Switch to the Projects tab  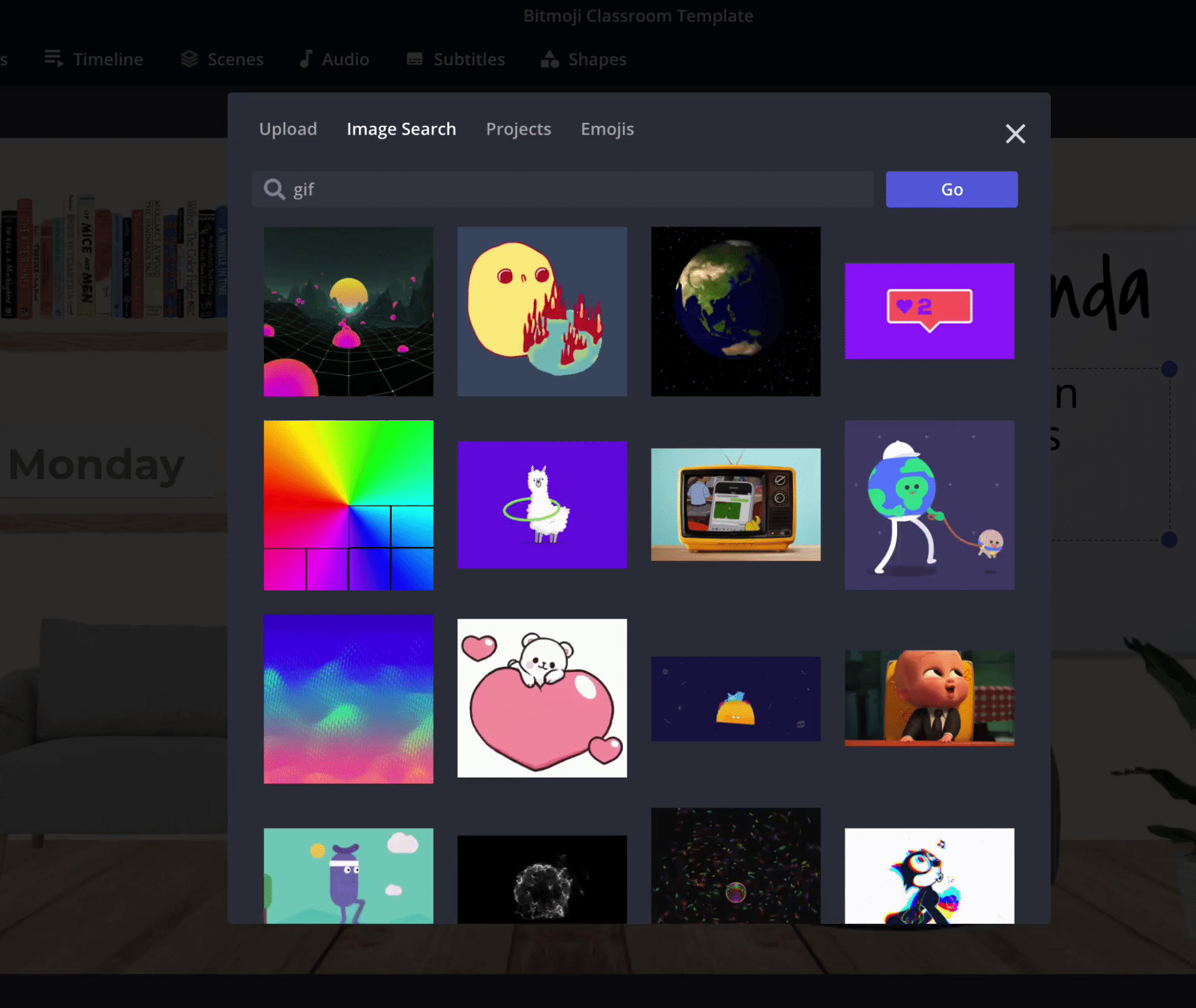tap(518, 129)
